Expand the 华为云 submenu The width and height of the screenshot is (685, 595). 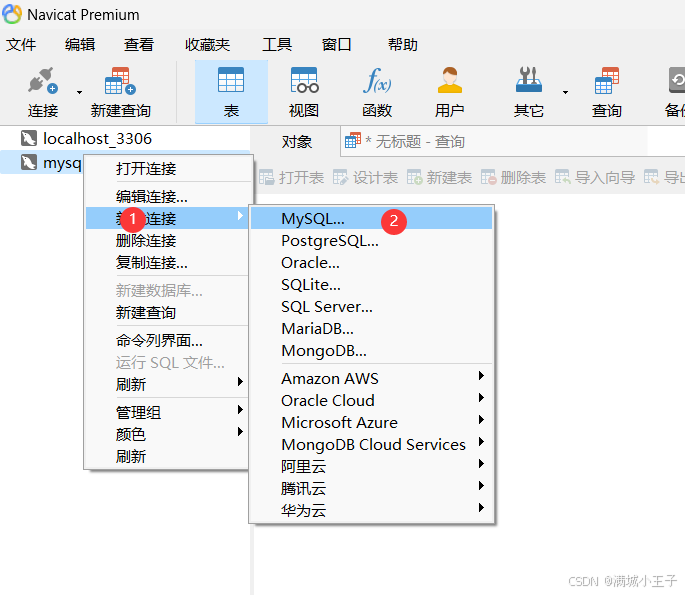(x=371, y=510)
